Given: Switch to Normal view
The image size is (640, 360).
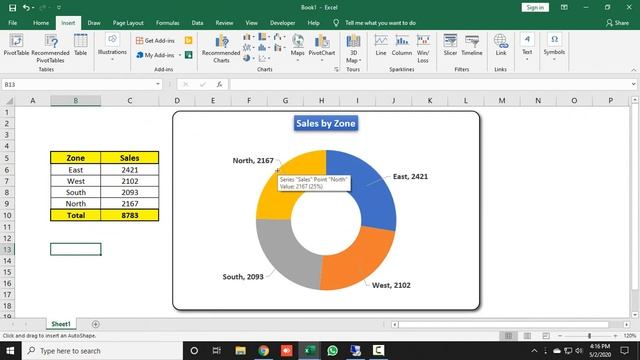Looking at the screenshot, I should click(x=508, y=336).
